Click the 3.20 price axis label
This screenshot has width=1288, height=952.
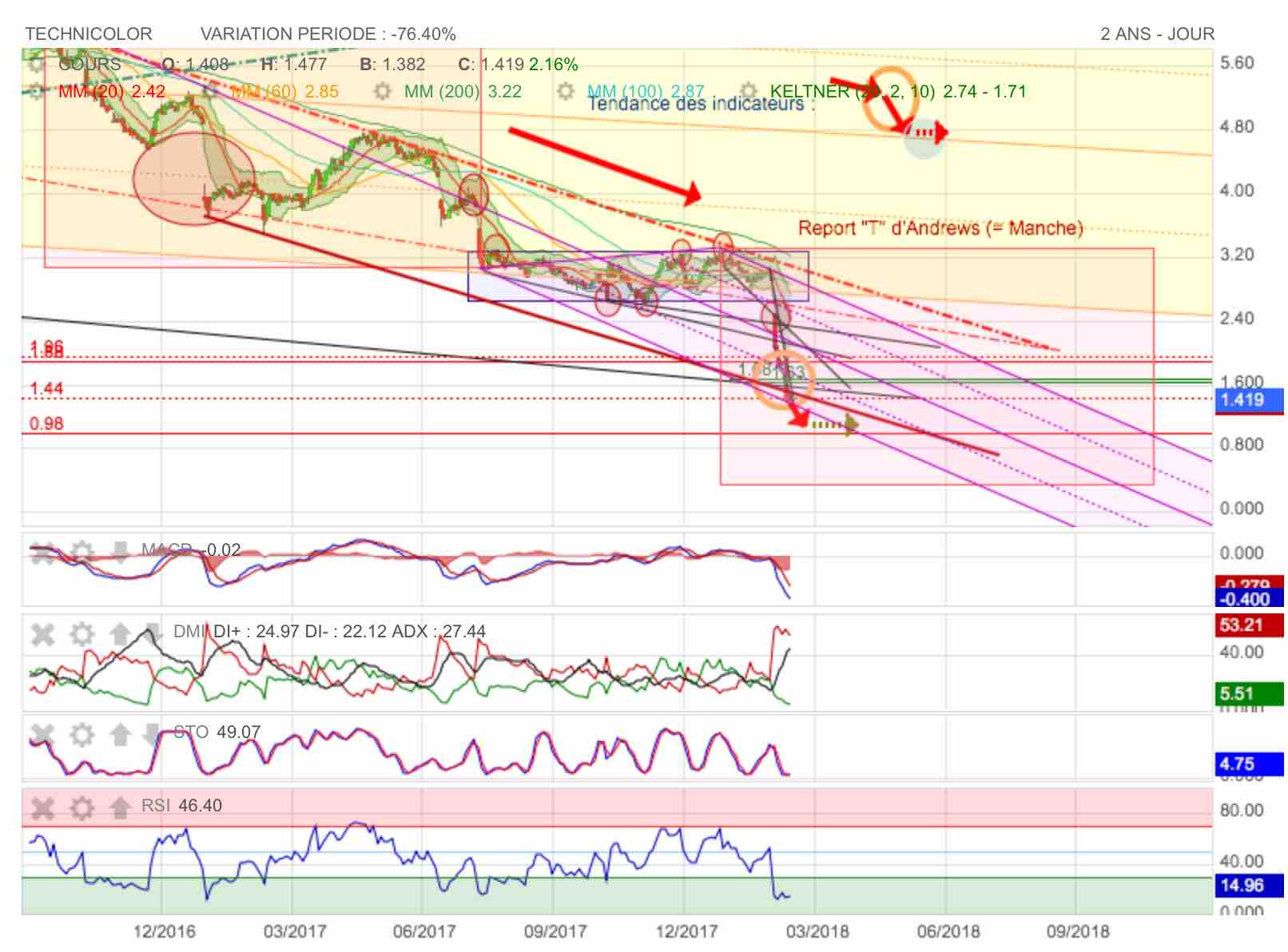point(1238,255)
